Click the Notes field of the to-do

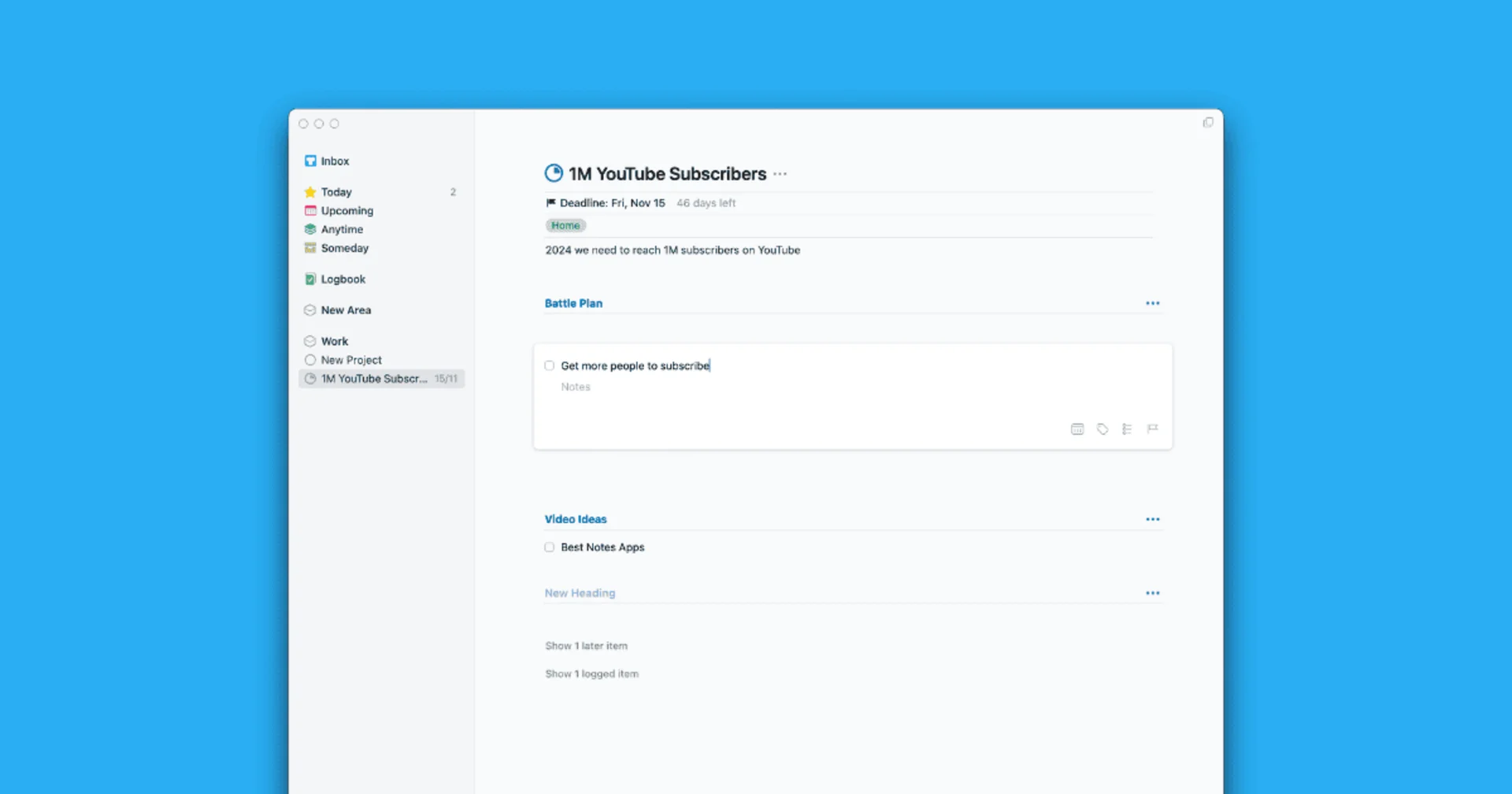click(x=576, y=387)
